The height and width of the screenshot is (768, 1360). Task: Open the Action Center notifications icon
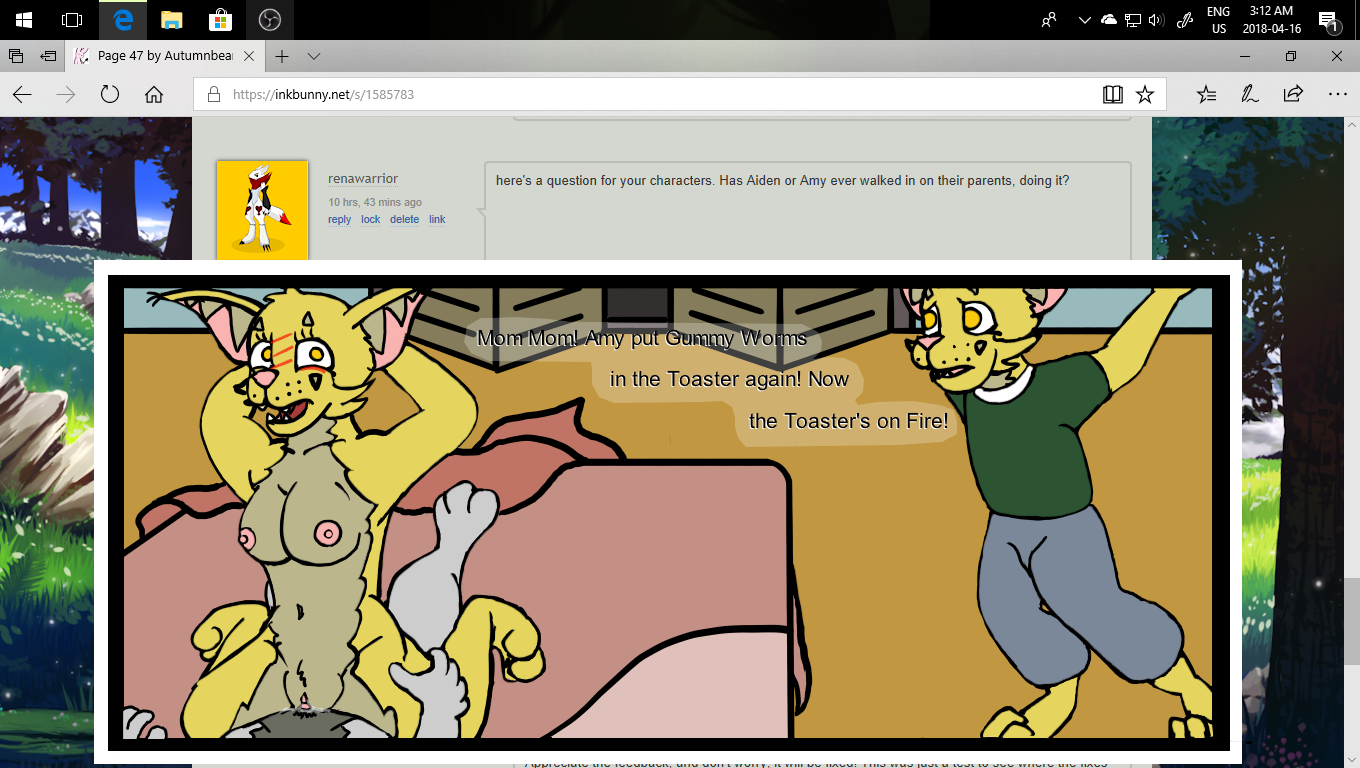coord(1329,20)
